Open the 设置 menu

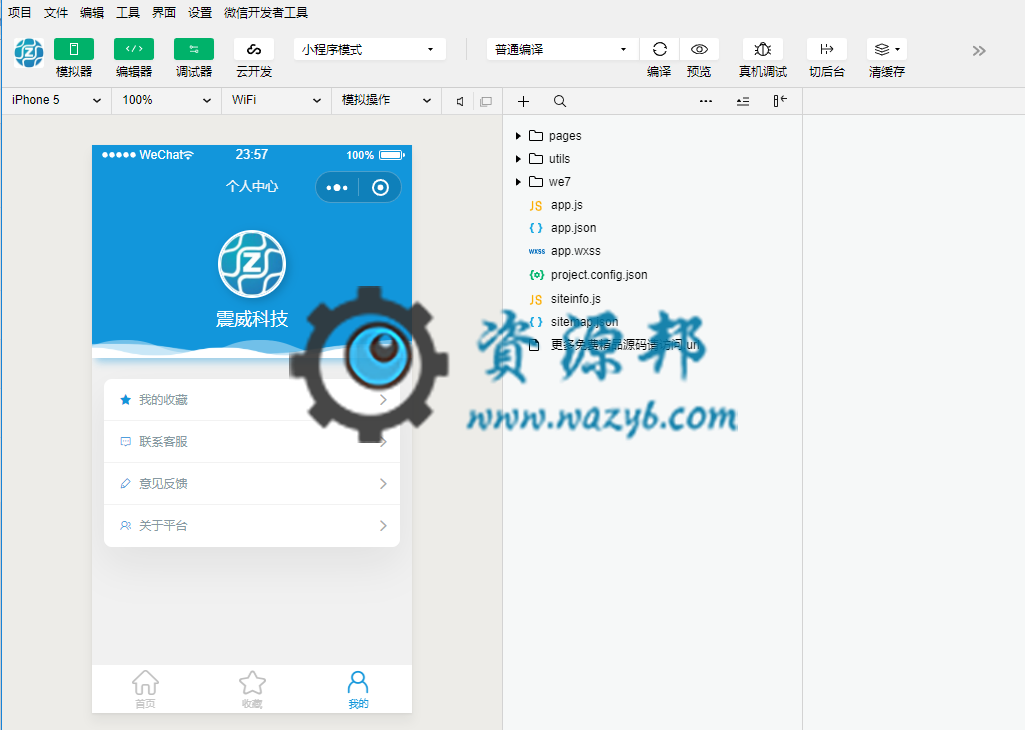pyautogui.click(x=199, y=12)
